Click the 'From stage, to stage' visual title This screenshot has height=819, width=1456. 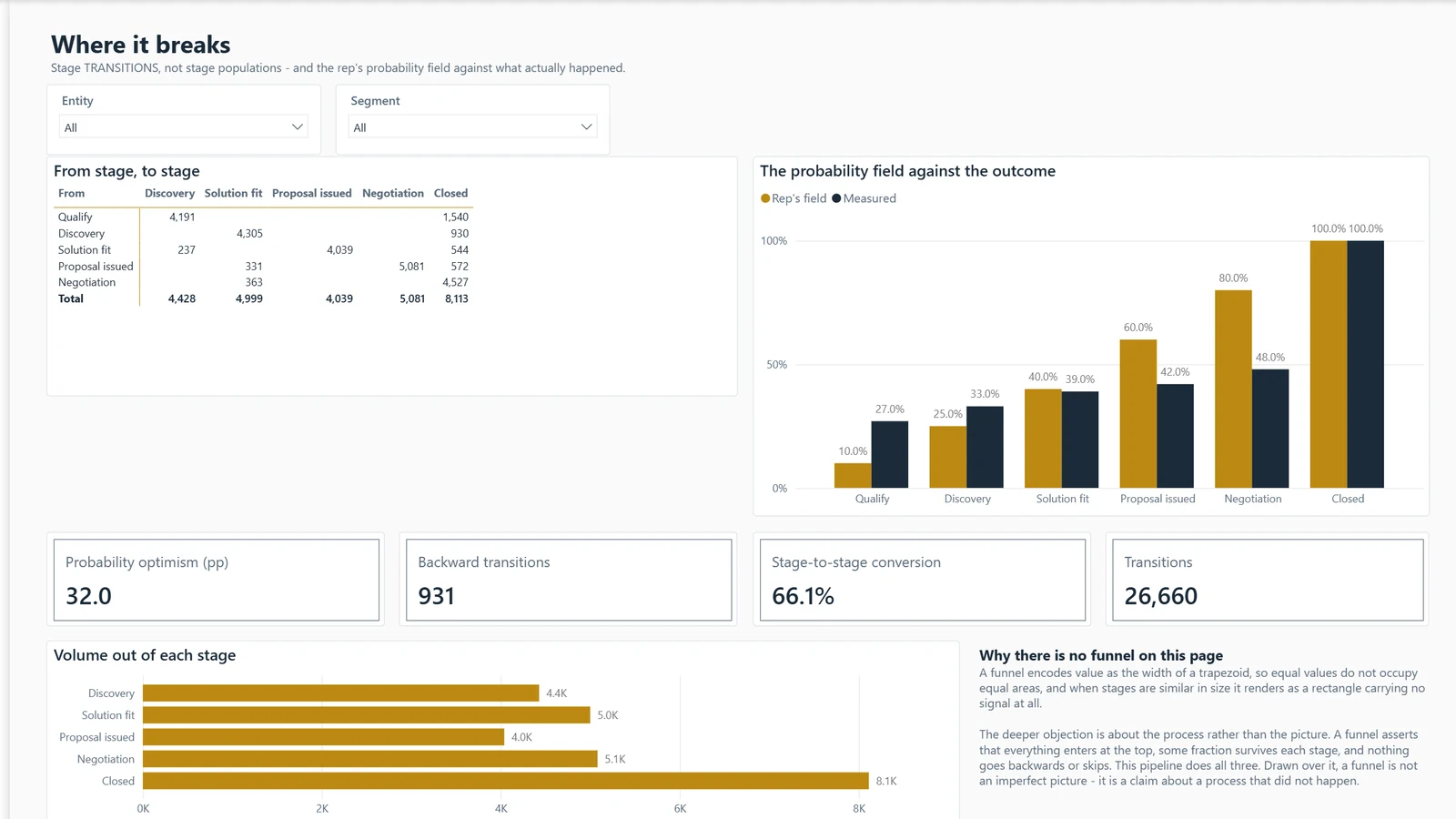coord(126,171)
